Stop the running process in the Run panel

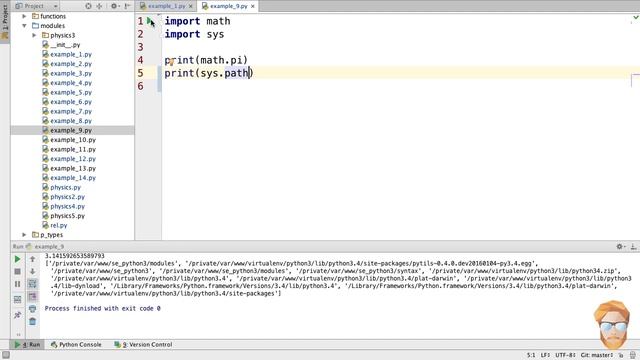(x=17, y=271)
